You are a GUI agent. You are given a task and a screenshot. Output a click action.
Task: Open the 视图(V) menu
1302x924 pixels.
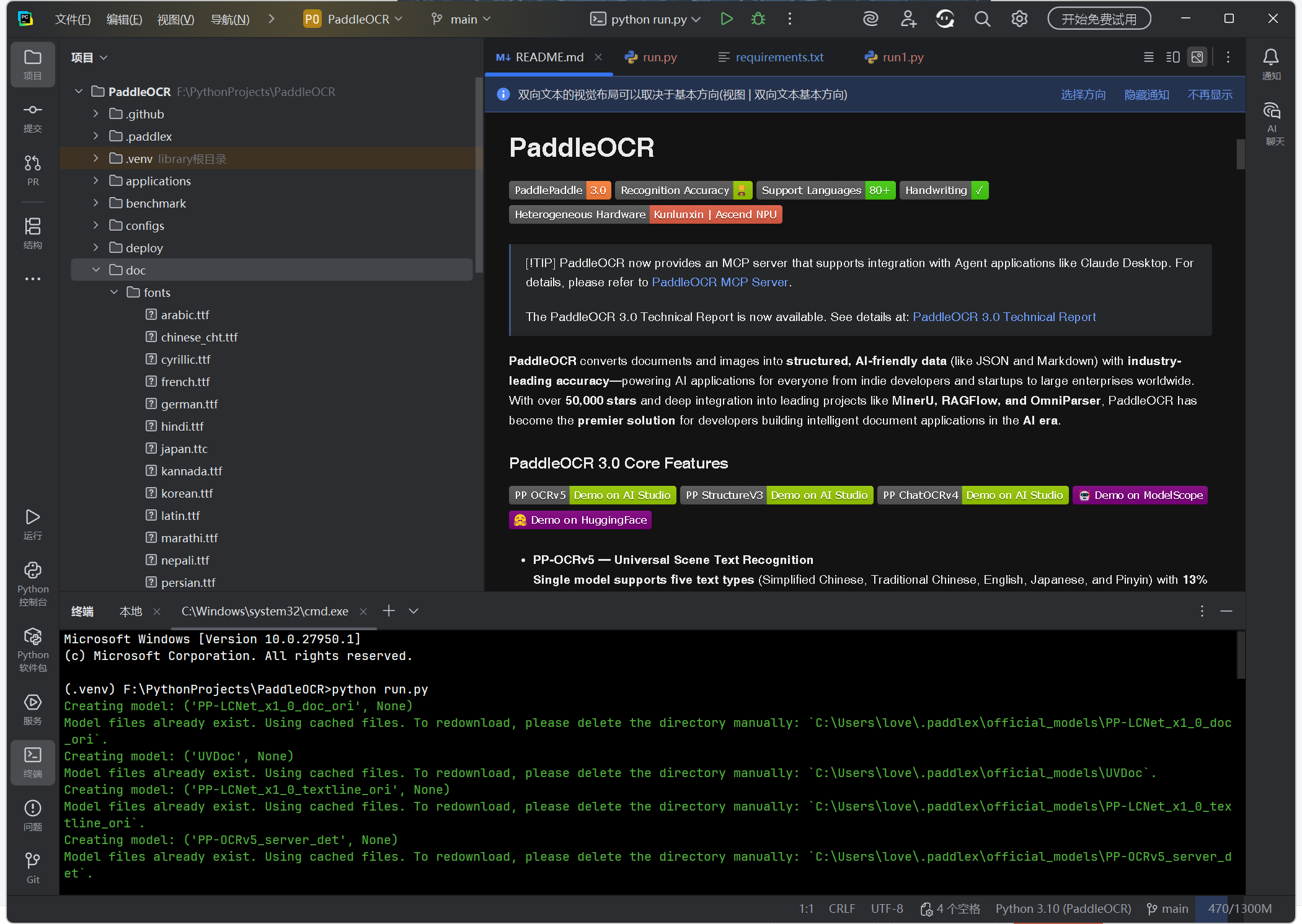tap(175, 19)
